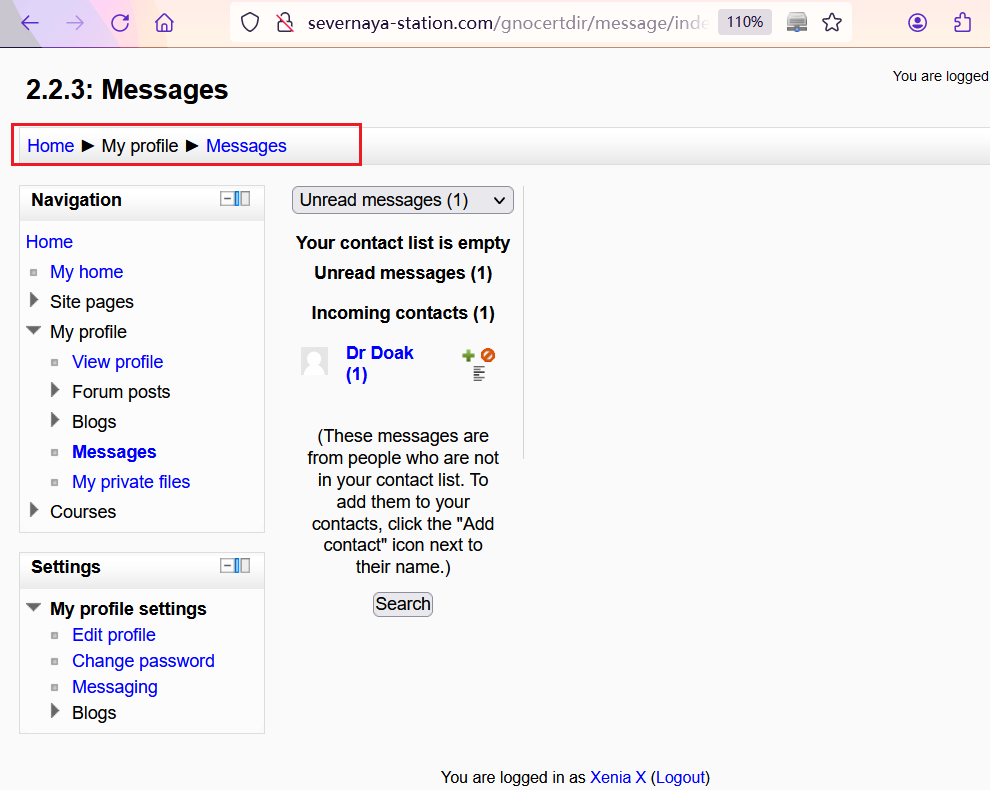The image size is (990, 790).
Task: Collapse My profile settings section
Action: (x=34, y=608)
